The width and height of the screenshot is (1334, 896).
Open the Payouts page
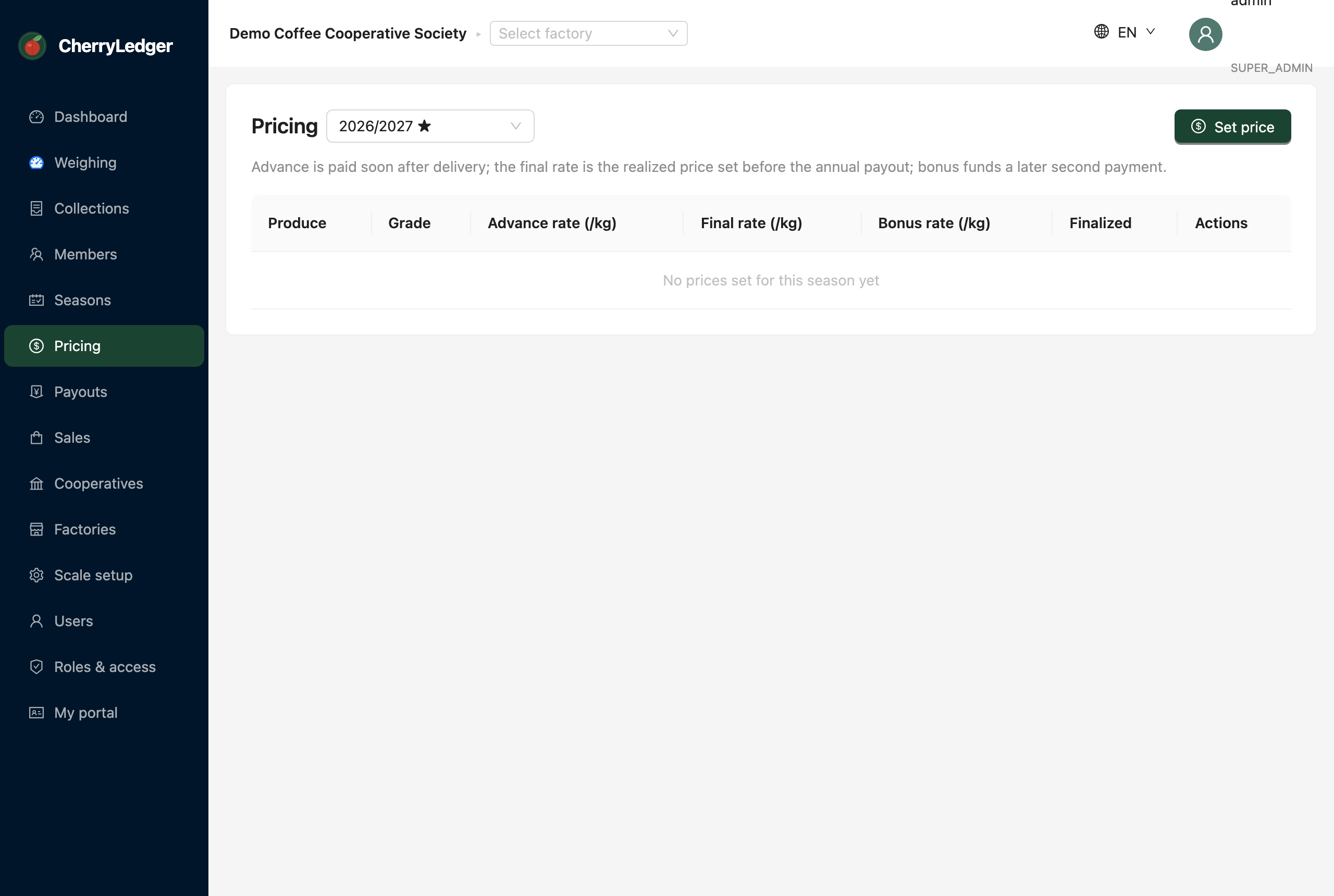[104, 391]
